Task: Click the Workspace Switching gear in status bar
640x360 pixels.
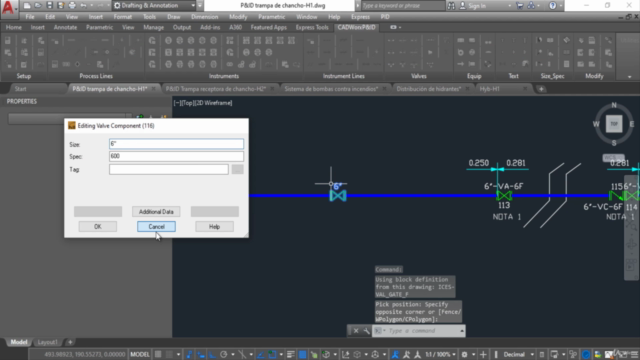Action: point(464,354)
